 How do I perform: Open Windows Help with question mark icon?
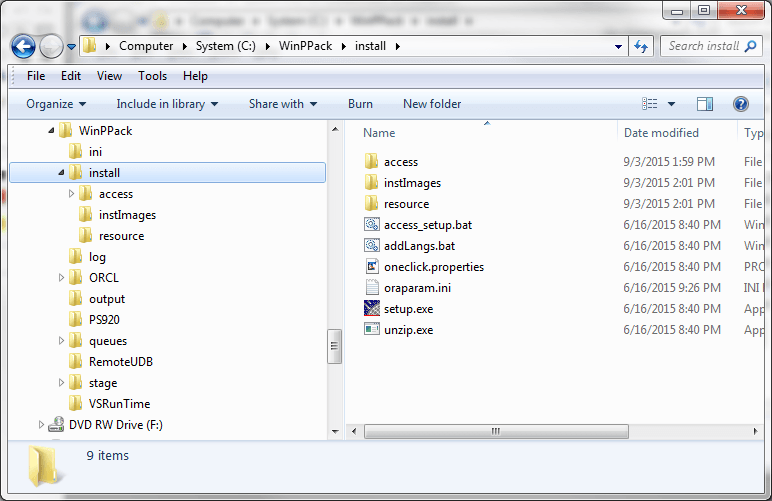pyautogui.click(x=741, y=104)
